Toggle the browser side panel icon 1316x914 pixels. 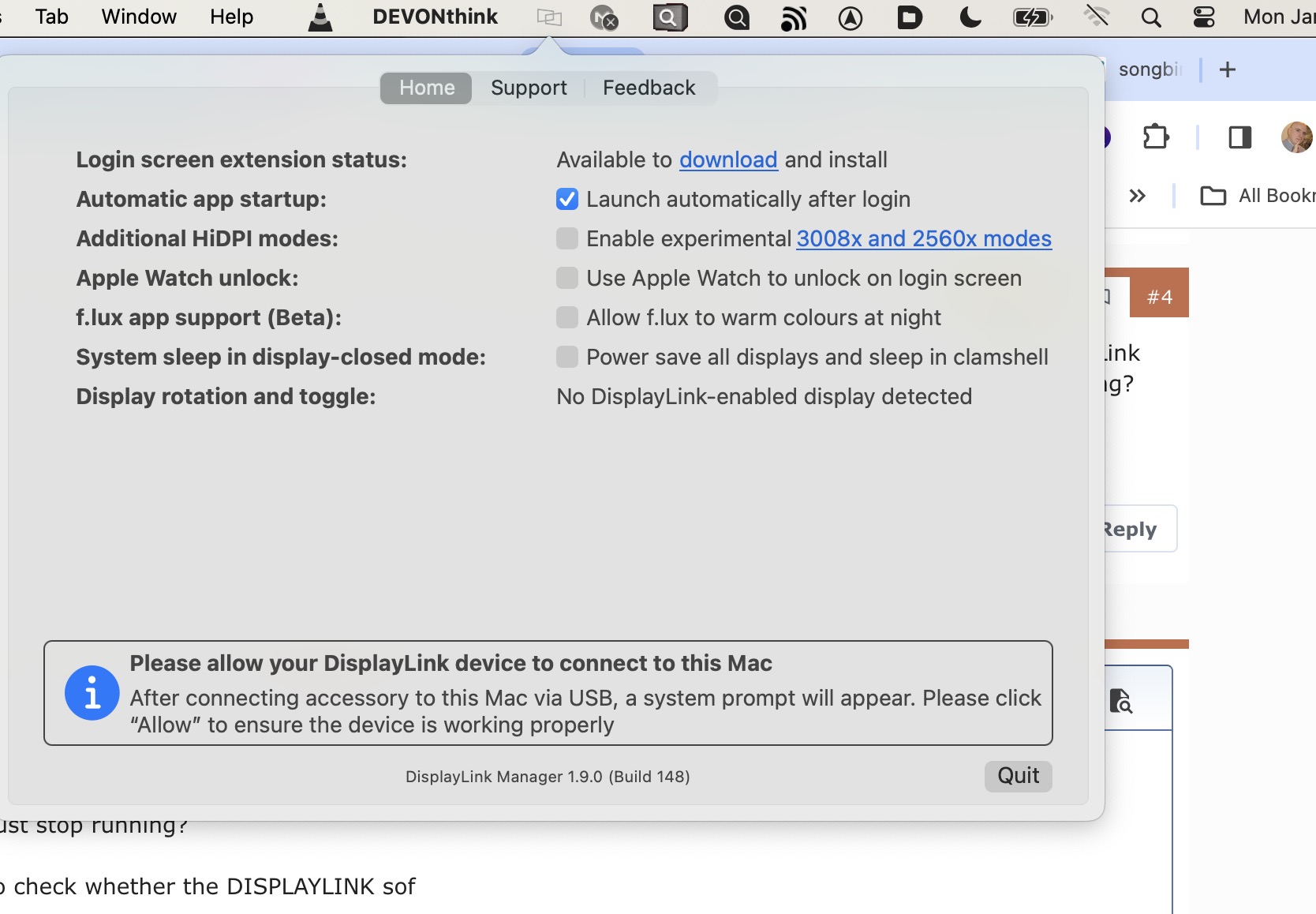[x=1240, y=137]
